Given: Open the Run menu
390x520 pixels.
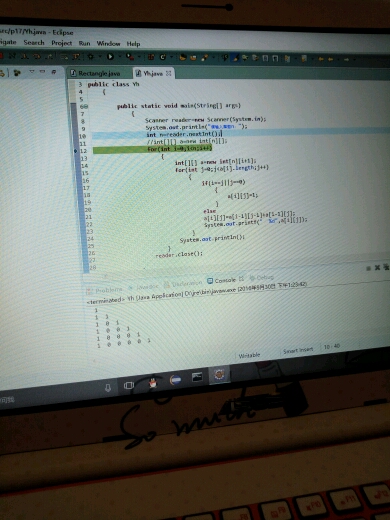Looking at the screenshot, I should (84, 43).
